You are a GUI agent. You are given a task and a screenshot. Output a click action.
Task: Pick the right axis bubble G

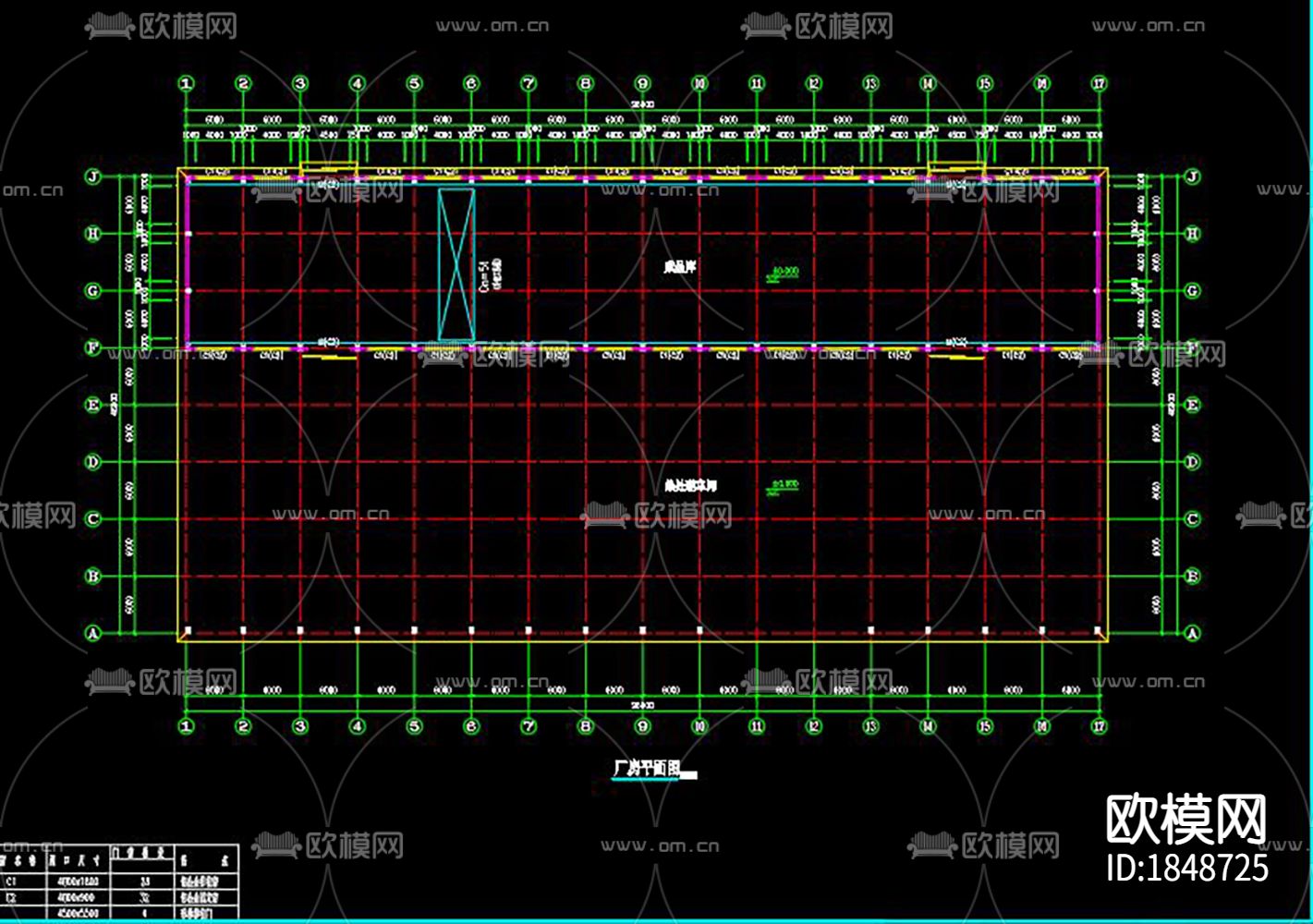pyautogui.click(x=1192, y=291)
